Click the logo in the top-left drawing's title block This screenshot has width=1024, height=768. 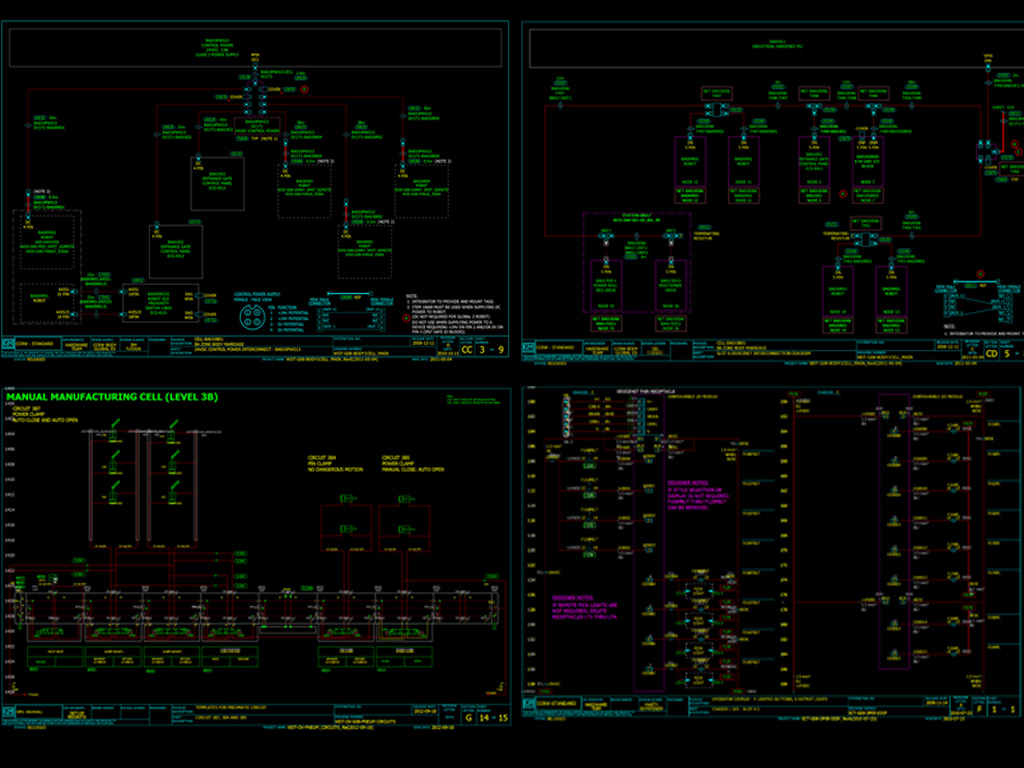10,346
